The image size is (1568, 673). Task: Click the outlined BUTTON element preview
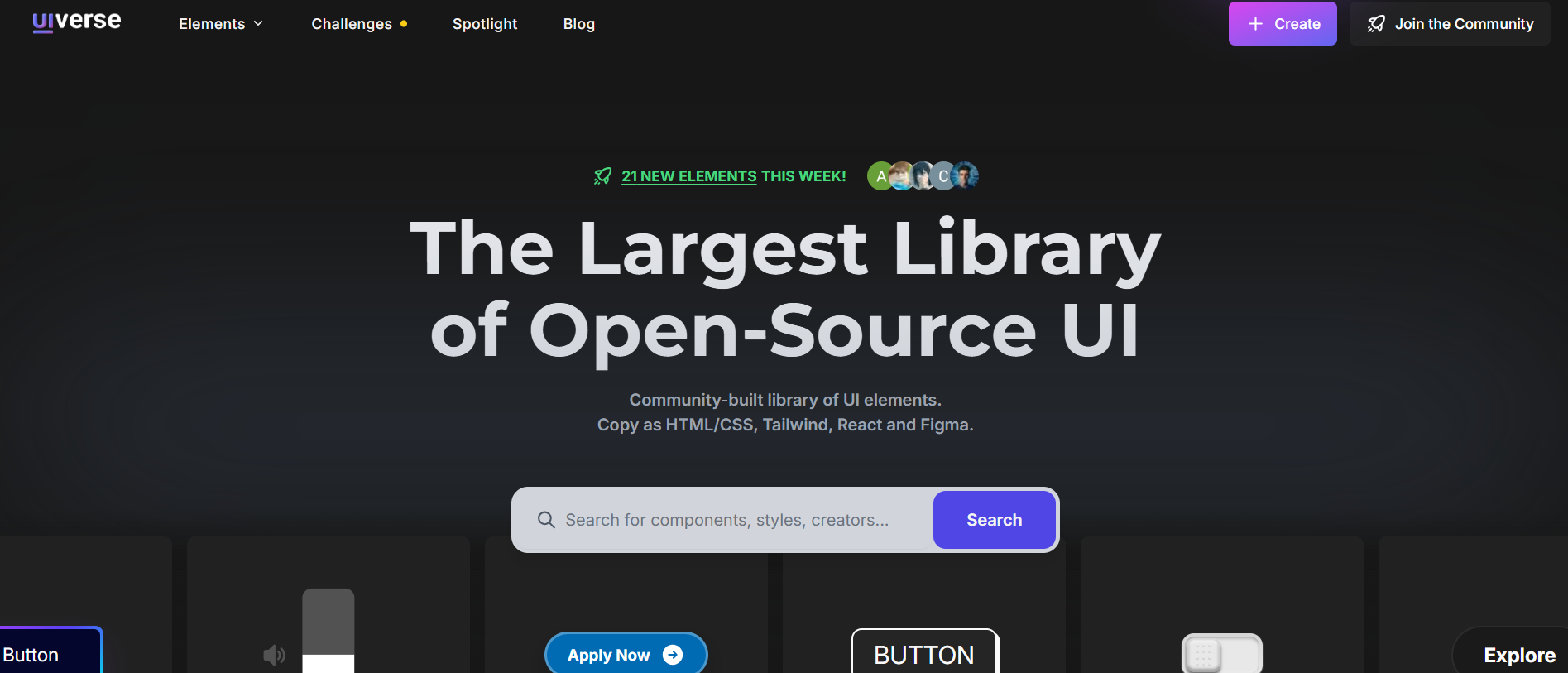pos(925,651)
